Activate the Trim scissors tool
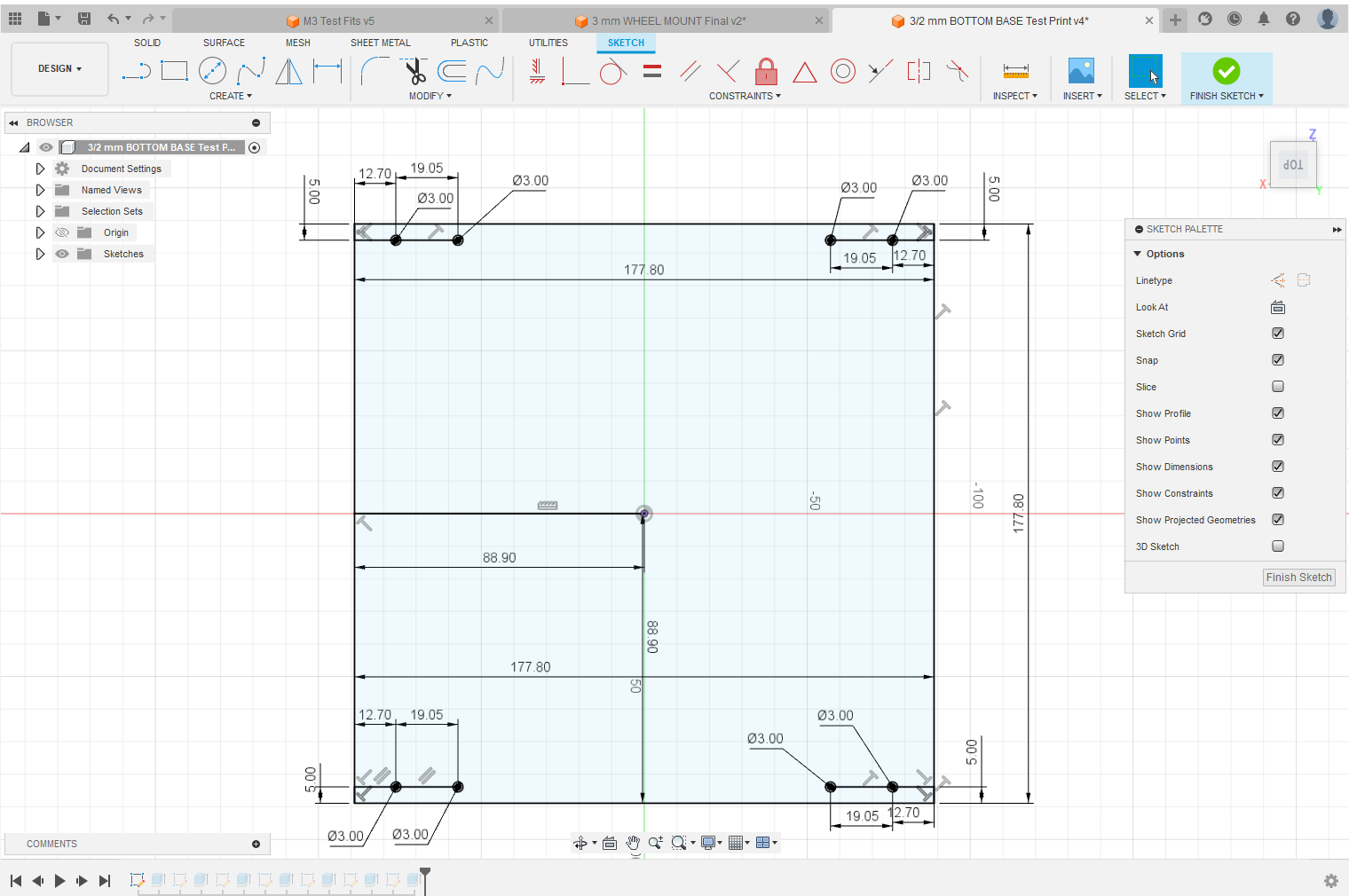This screenshot has width=1349, height=896. 414,71
